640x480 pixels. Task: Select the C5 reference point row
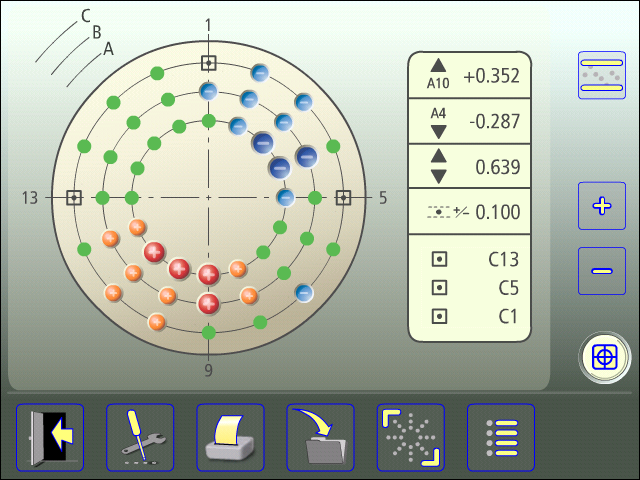[x=477, y=288]
